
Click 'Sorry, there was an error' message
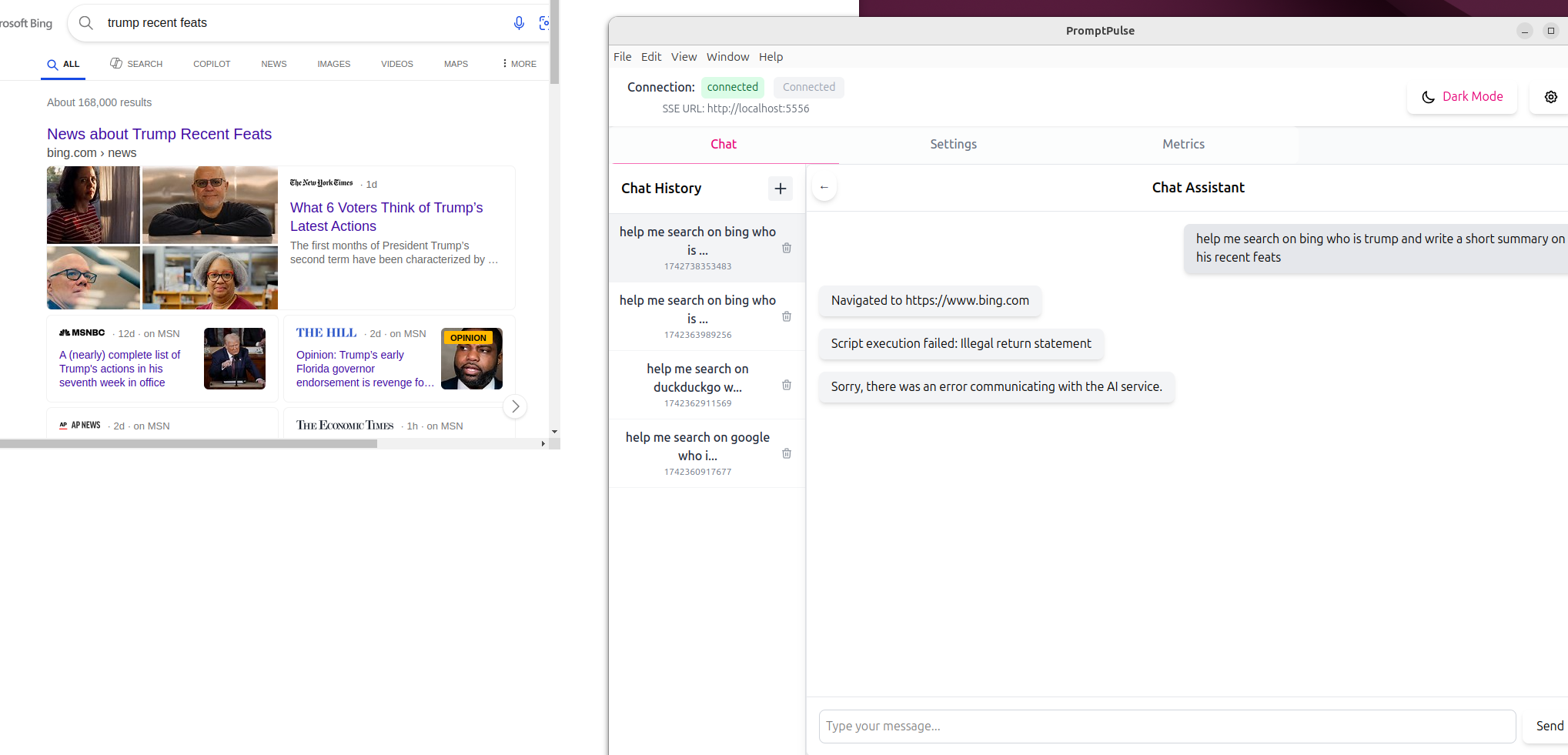coord(996,387)
